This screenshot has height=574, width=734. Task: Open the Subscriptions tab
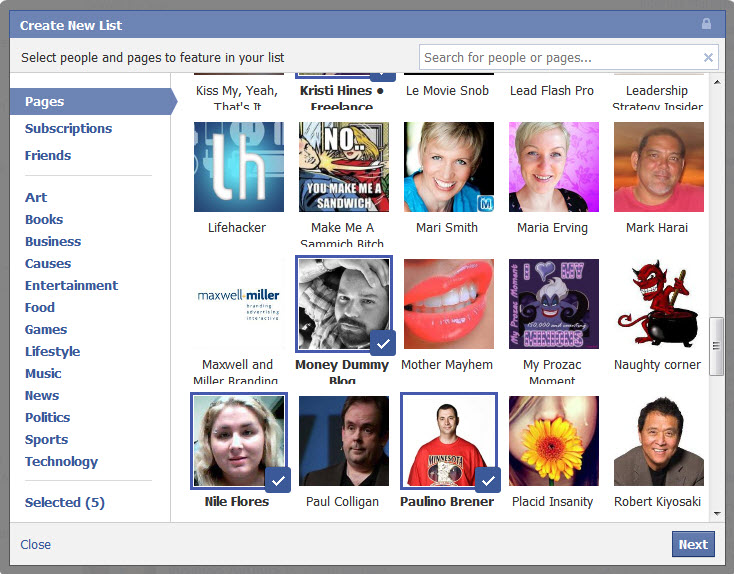68,128
